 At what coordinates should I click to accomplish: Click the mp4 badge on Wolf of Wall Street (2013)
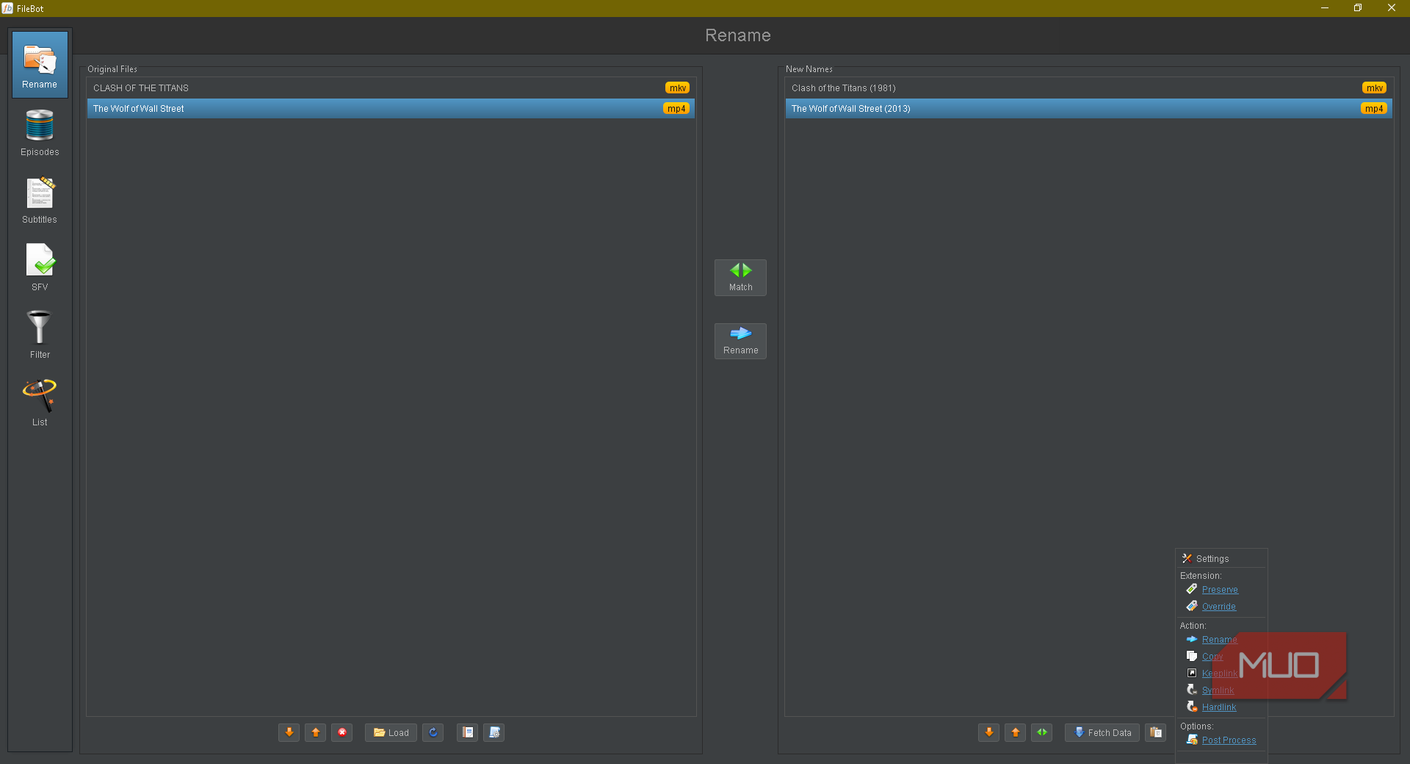1374,108
